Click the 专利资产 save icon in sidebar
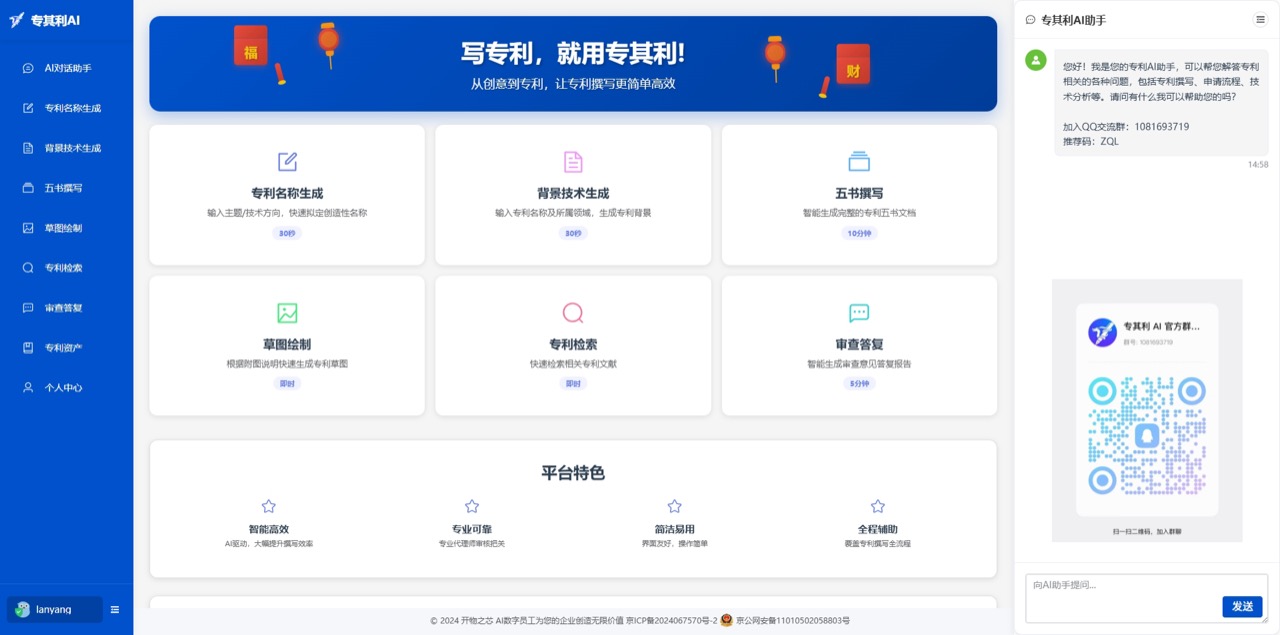 pyautogui.click(x=28, y=348)
